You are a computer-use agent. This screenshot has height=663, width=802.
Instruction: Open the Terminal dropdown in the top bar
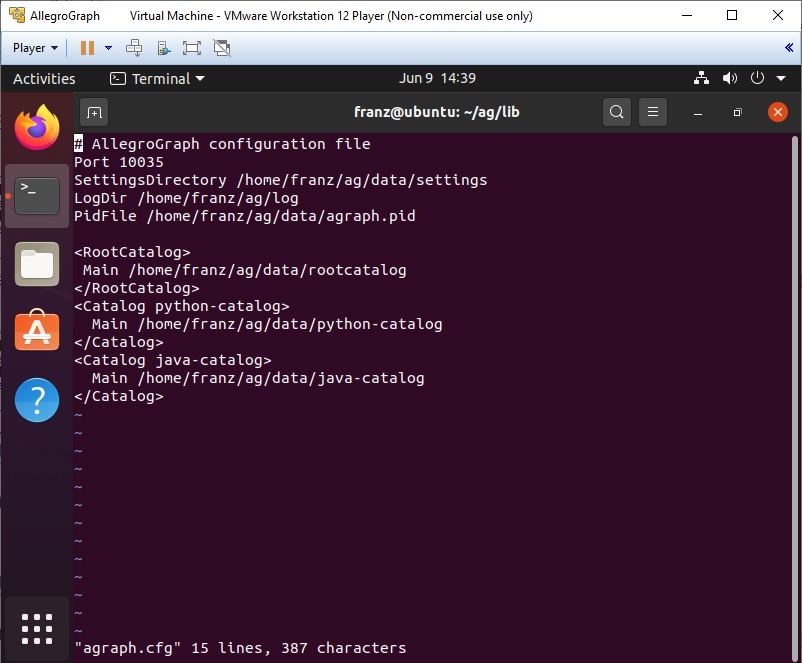(158, 78)
